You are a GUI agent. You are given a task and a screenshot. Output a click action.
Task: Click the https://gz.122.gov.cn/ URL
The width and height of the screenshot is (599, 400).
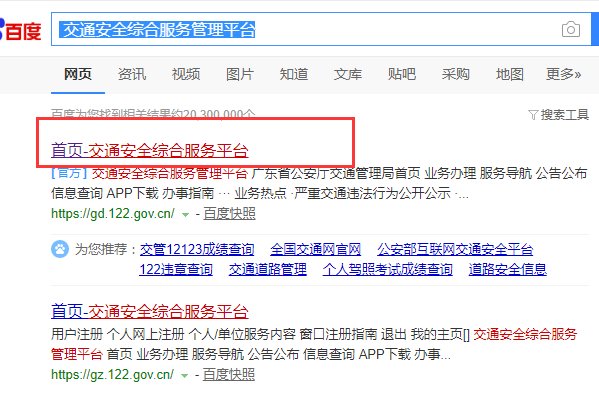point(112,374)
